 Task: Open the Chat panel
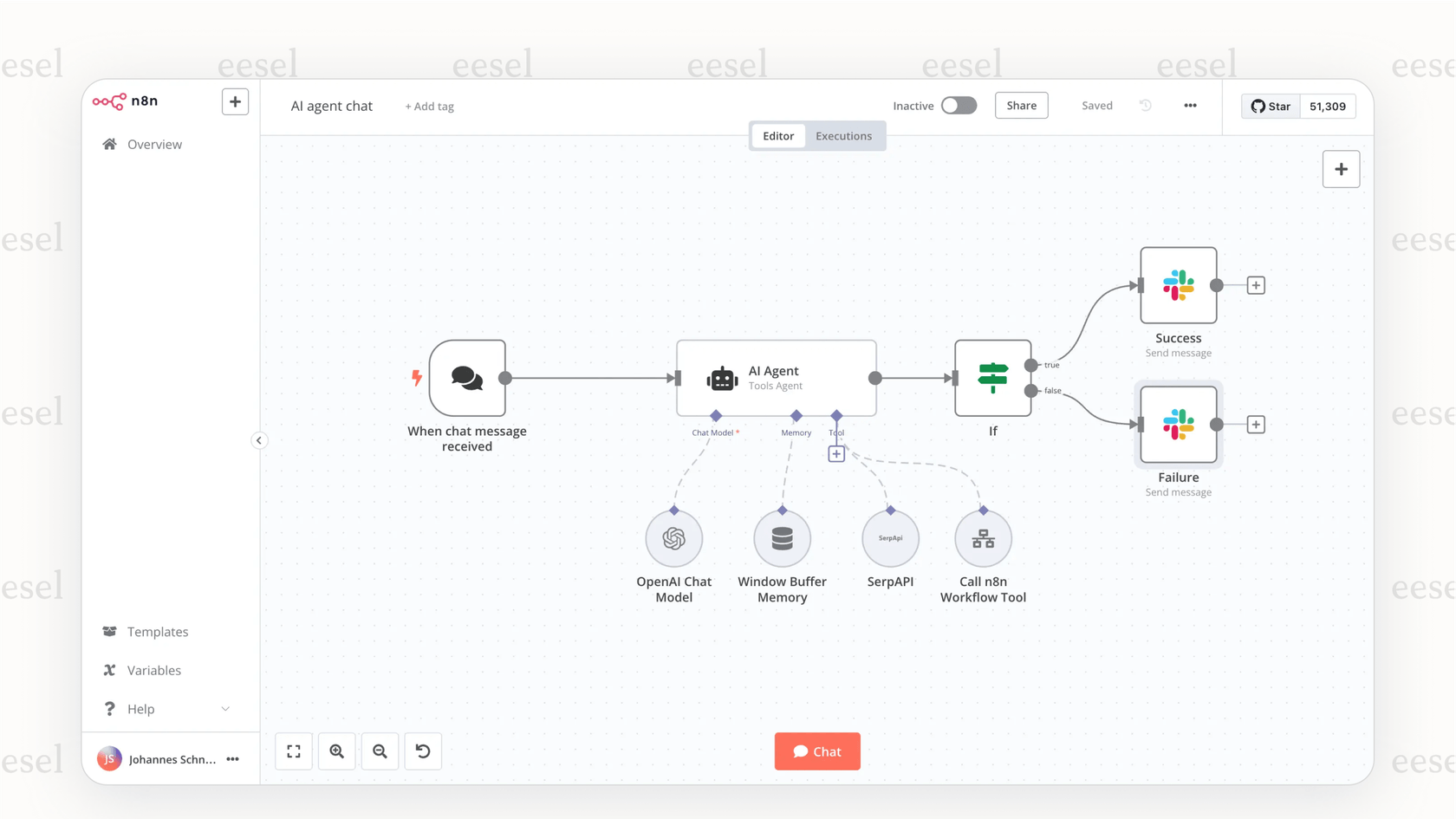pyautogui.click(x=816, y=751)
